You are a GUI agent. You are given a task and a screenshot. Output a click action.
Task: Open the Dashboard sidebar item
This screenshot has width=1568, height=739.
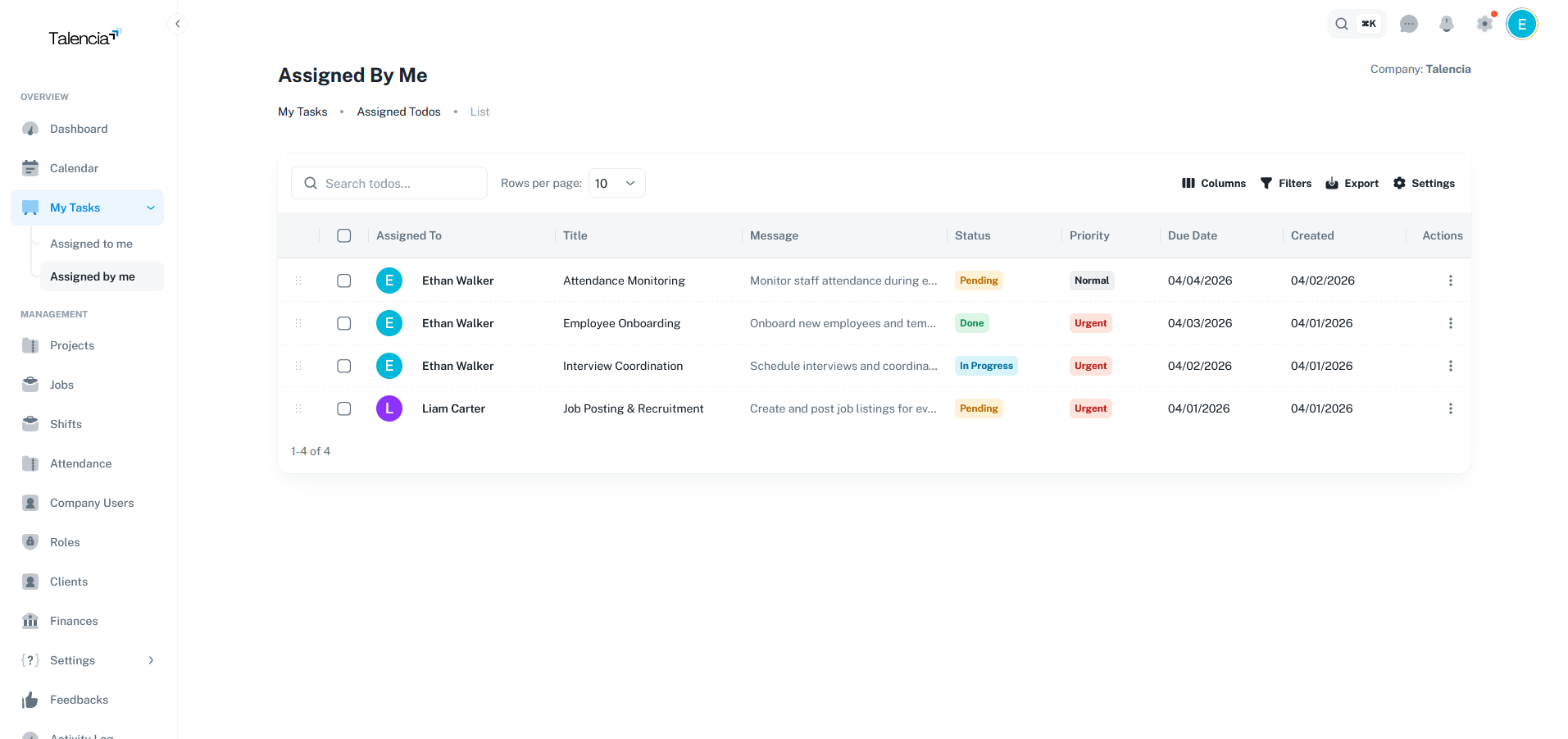pos(79,129)
